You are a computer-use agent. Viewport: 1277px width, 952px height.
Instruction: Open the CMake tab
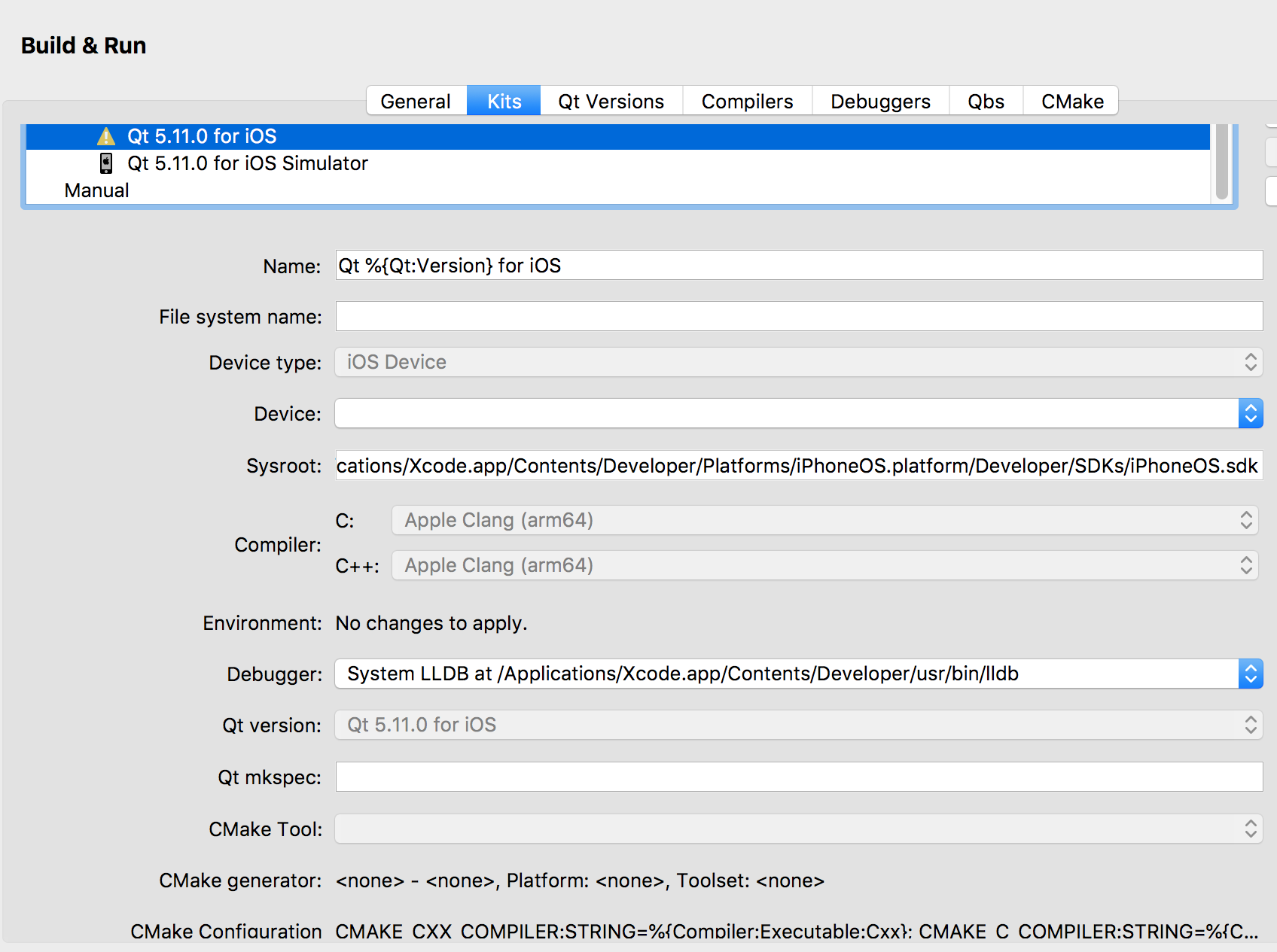point(1071,101)
